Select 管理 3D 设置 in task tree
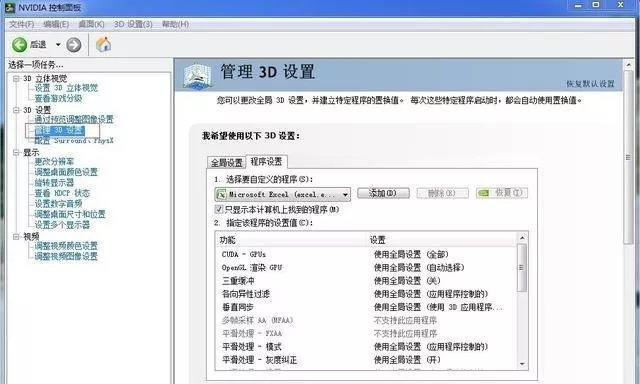 (60, 130)
